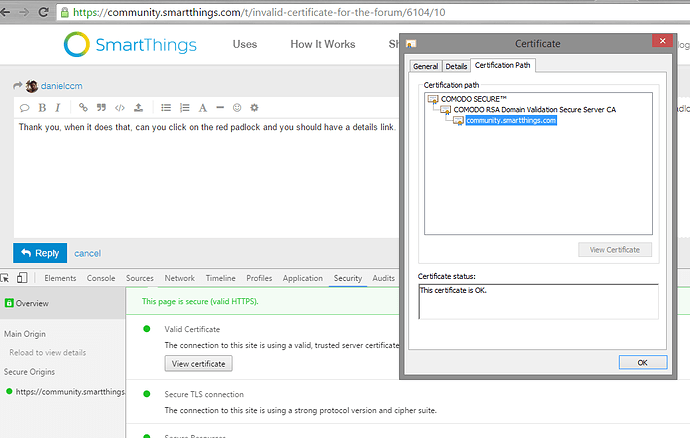The width and height of the screenshot is (690, 438).
Task: Open danielccm user avatar
Action: tap(32, 86)
